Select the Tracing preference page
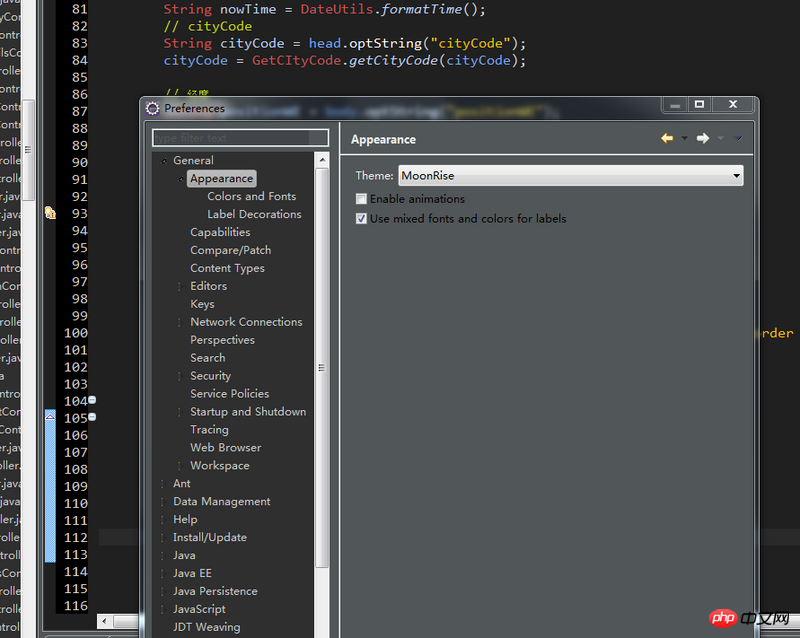800x638 pixels. (x=209, y=430)
